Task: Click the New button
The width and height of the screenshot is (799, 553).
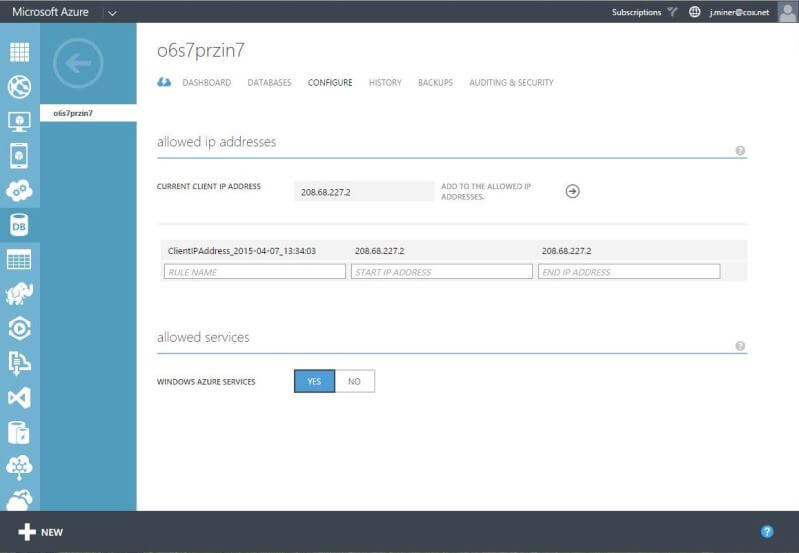Action: (x=41, y=532)
